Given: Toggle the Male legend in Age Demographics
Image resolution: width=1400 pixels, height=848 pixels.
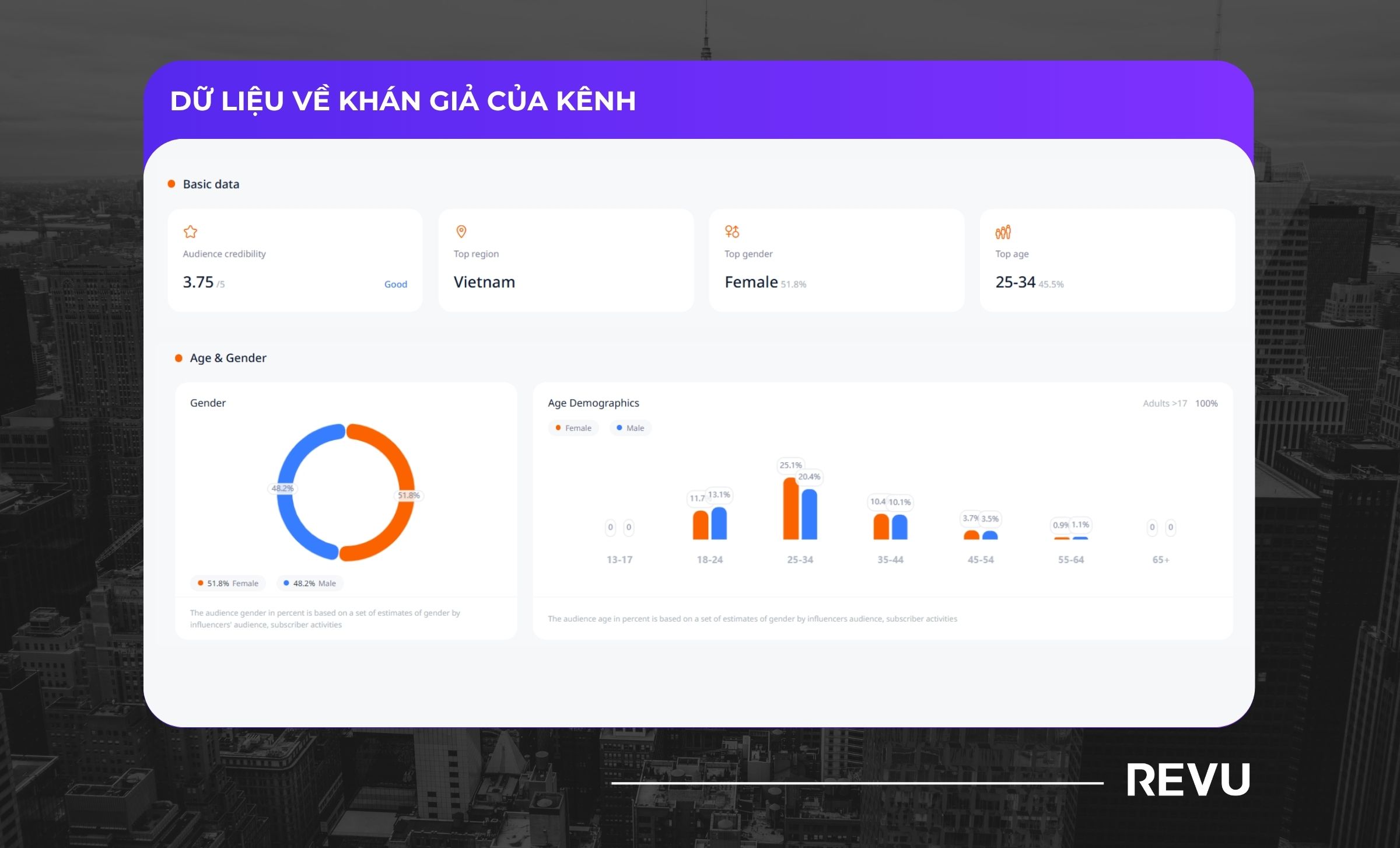Looking at the screenshot, I should click(630, 428).
